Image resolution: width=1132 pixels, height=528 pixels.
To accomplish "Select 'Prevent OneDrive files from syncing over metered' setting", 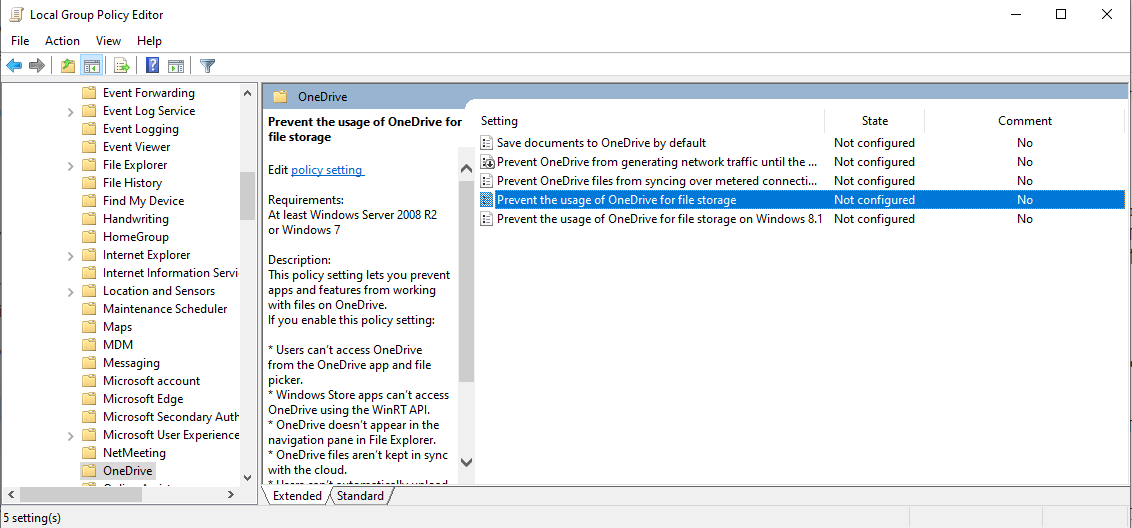I will click(657, 181).
